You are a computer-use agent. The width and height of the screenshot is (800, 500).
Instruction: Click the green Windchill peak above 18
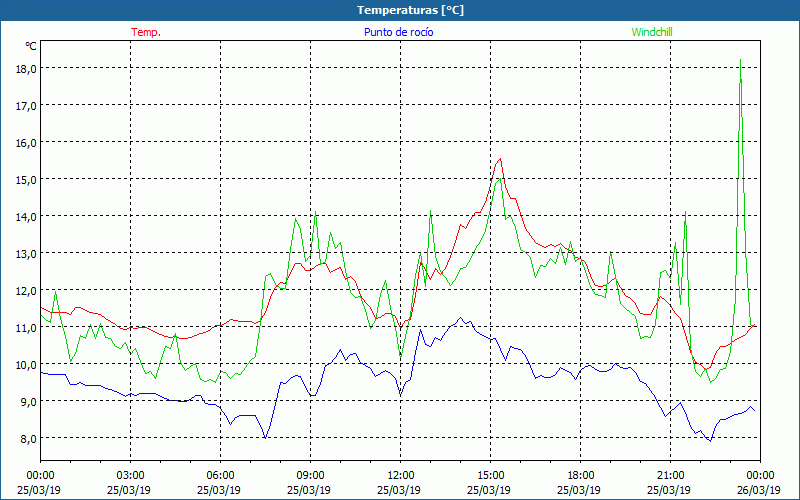click(740, 60)
